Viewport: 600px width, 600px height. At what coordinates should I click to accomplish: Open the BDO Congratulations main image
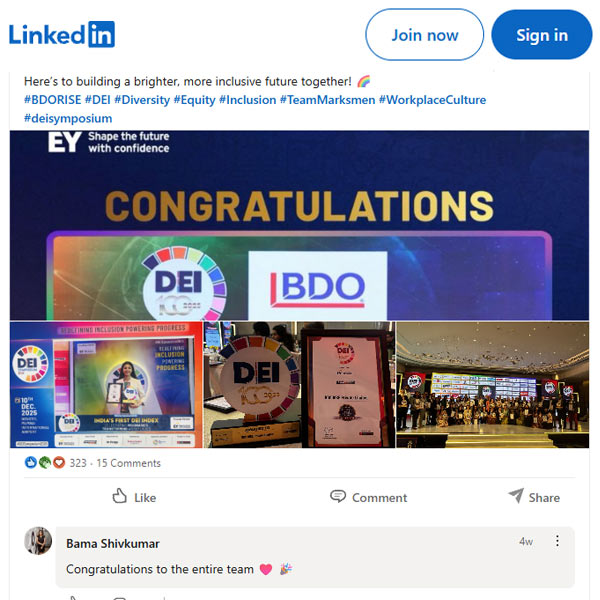click(x=299, y=225)
